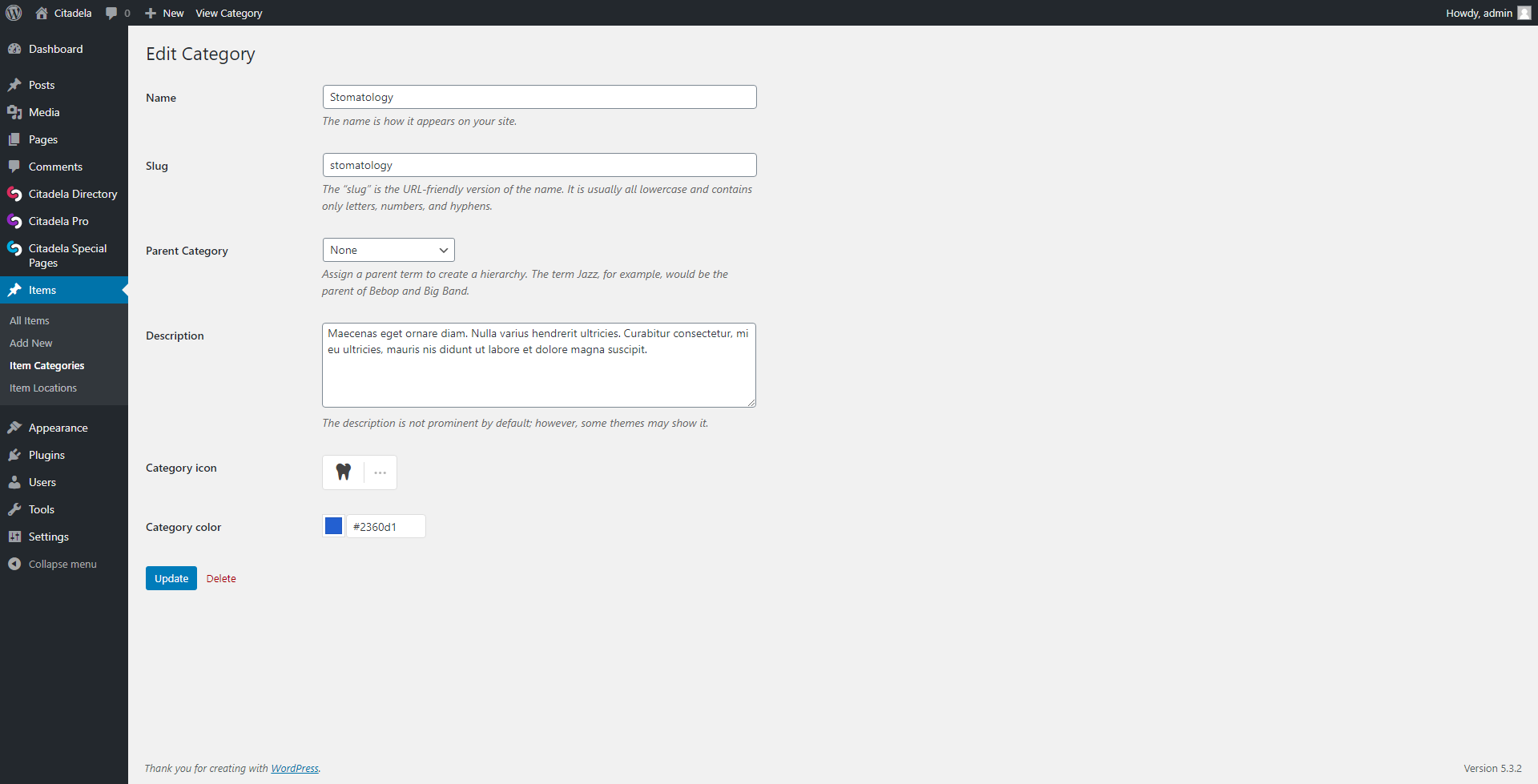This screenshot has height=784, width=1538.
Task: Click the Citadela home icon in the admin bar
Action: 42,13
